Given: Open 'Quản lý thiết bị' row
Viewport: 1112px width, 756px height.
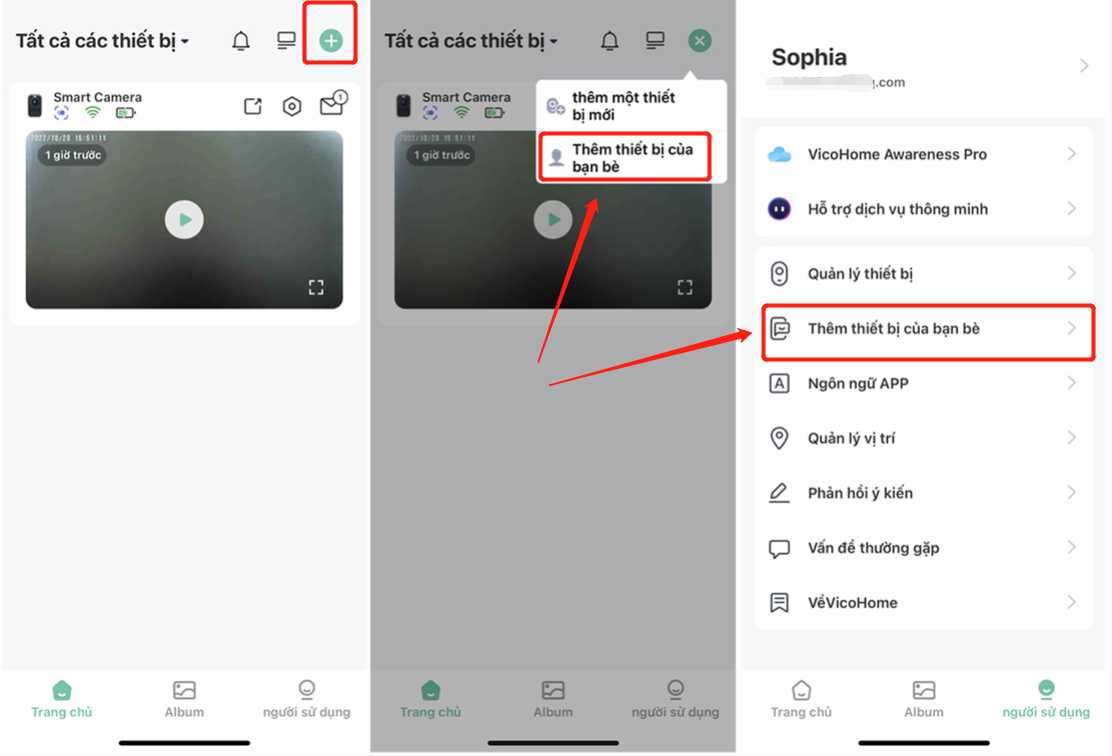Looking at the screenshot, I should pos(923,274).
